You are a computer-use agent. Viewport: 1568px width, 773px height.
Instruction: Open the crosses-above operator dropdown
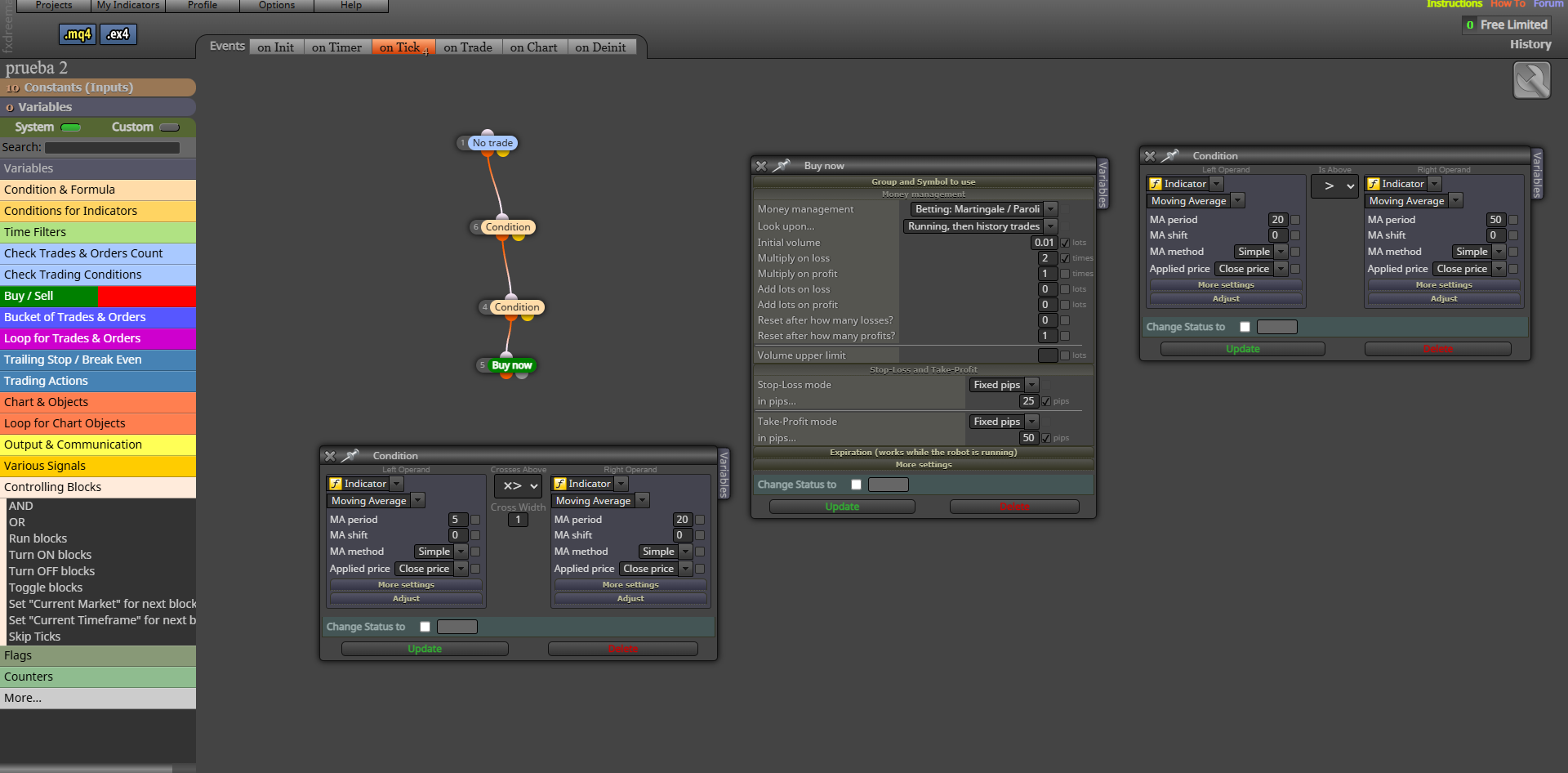pos(518,486)
